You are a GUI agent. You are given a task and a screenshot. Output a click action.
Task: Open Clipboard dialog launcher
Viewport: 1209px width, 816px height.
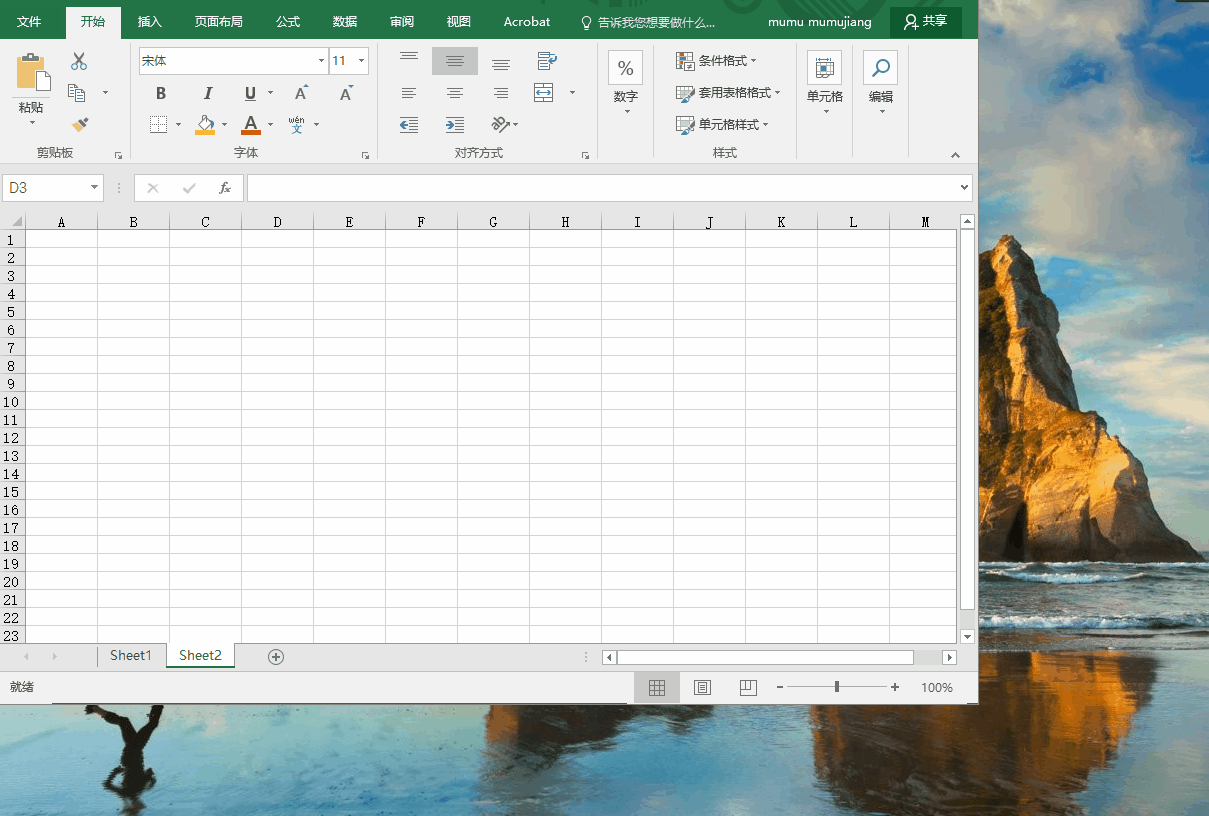click(118, 155)
